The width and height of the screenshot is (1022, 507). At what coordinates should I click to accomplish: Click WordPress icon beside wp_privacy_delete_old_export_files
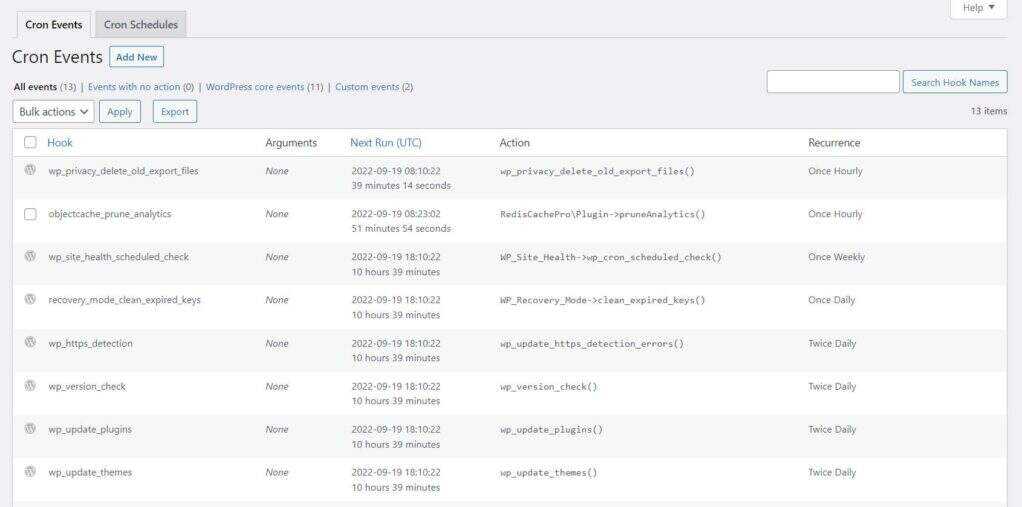[x=30, y=170]
